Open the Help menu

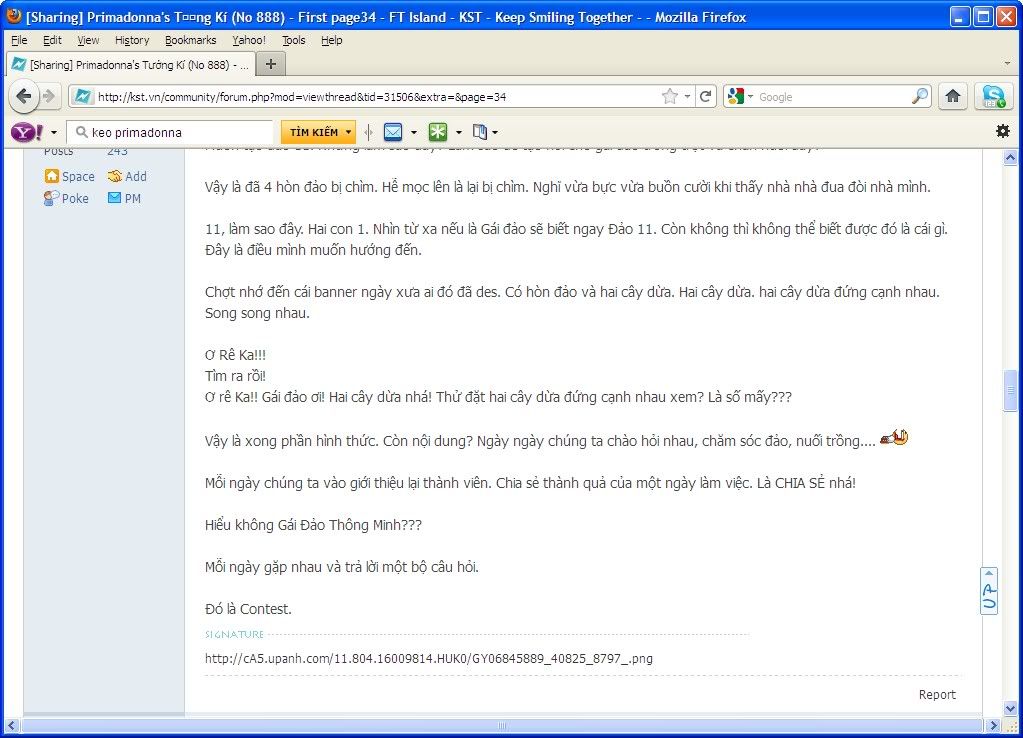(x=331, y=40)
